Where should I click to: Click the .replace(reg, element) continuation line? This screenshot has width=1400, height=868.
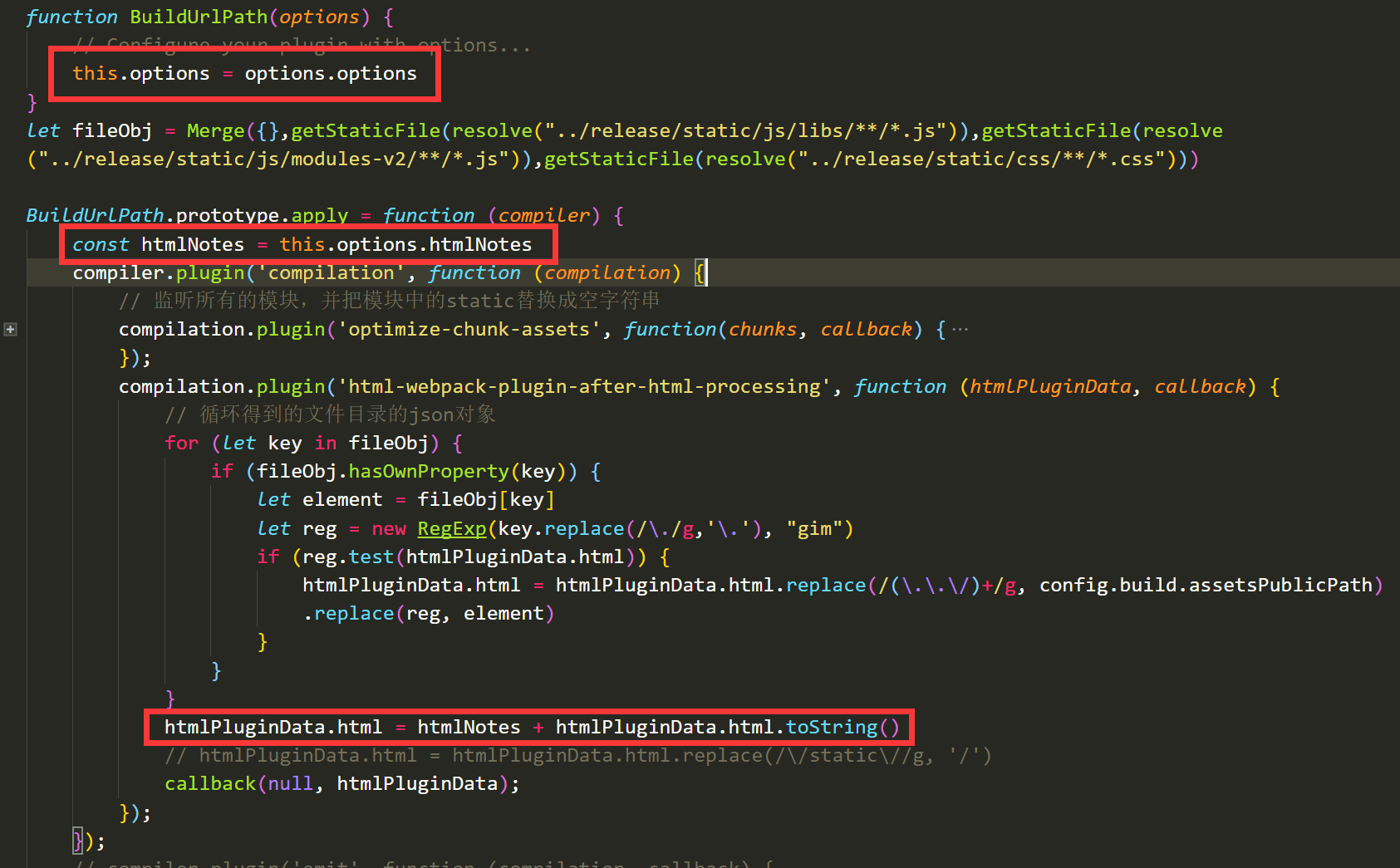[428, 613]
